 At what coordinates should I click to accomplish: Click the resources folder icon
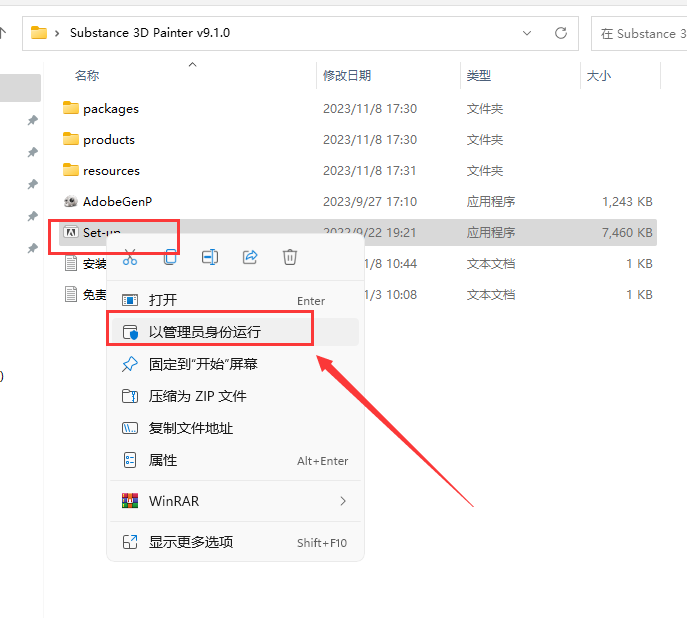[x=71, y=170]
